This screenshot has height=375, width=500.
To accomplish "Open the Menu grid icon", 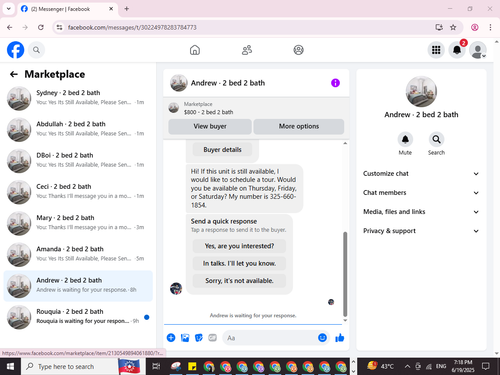I will [436, 50].
